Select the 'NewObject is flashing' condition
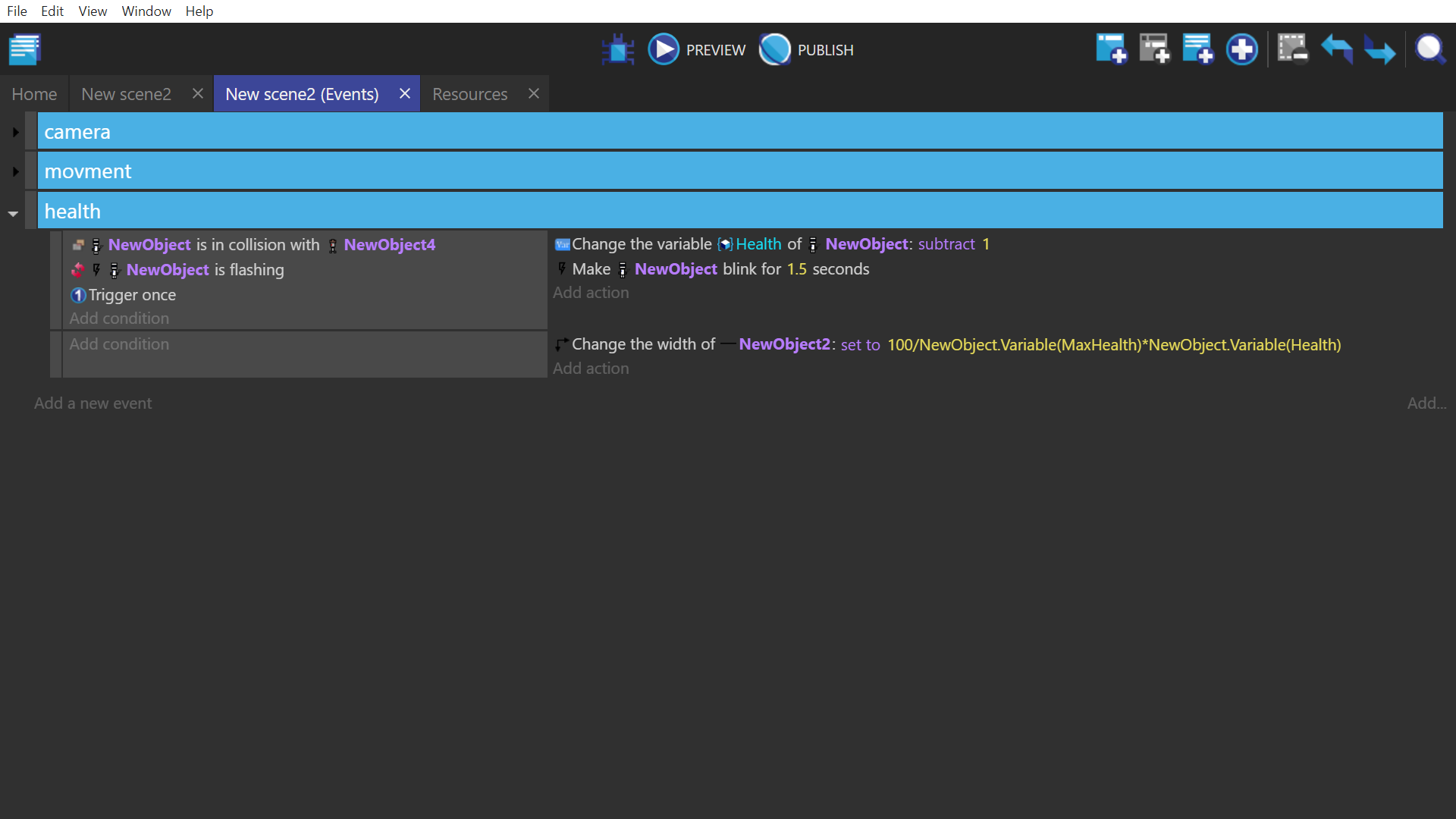Screen dimensions: 1456x819 (x=205, y=270)
